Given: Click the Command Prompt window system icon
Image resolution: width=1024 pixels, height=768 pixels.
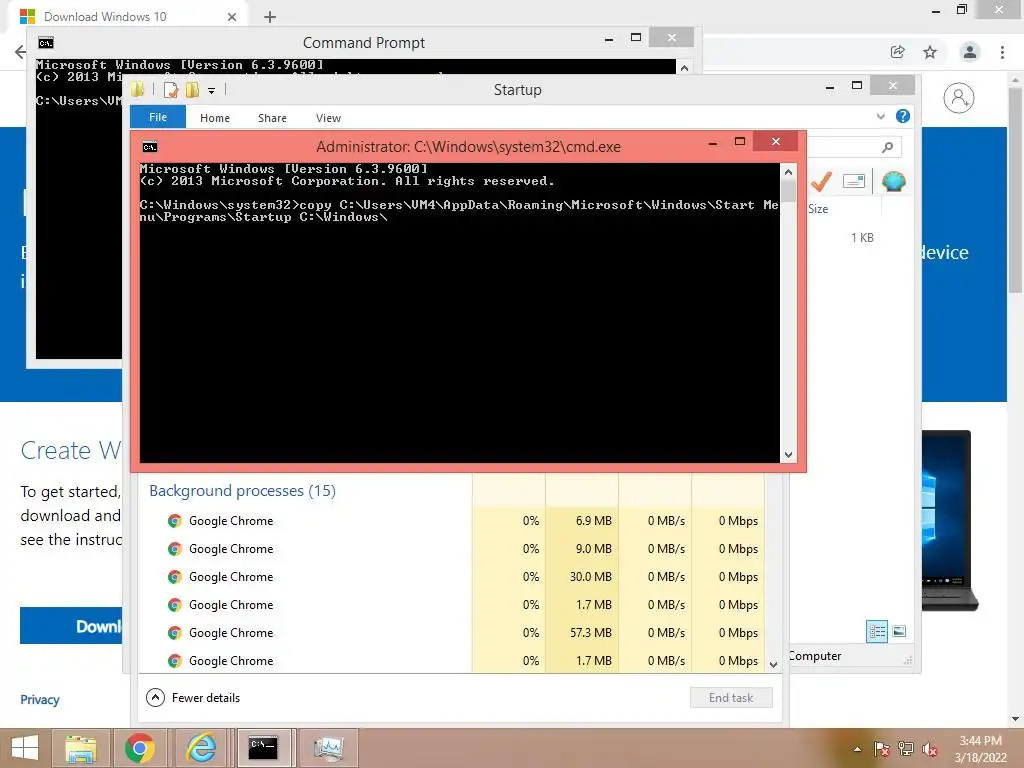Looking at the screenshot, I should (x=46, y=43).
